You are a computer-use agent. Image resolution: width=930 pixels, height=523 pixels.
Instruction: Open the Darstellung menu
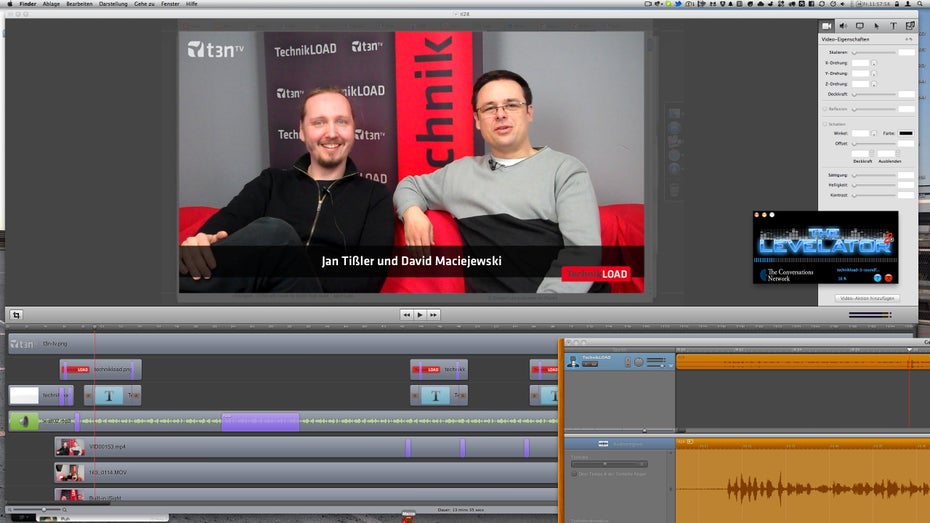click(113, 4)
